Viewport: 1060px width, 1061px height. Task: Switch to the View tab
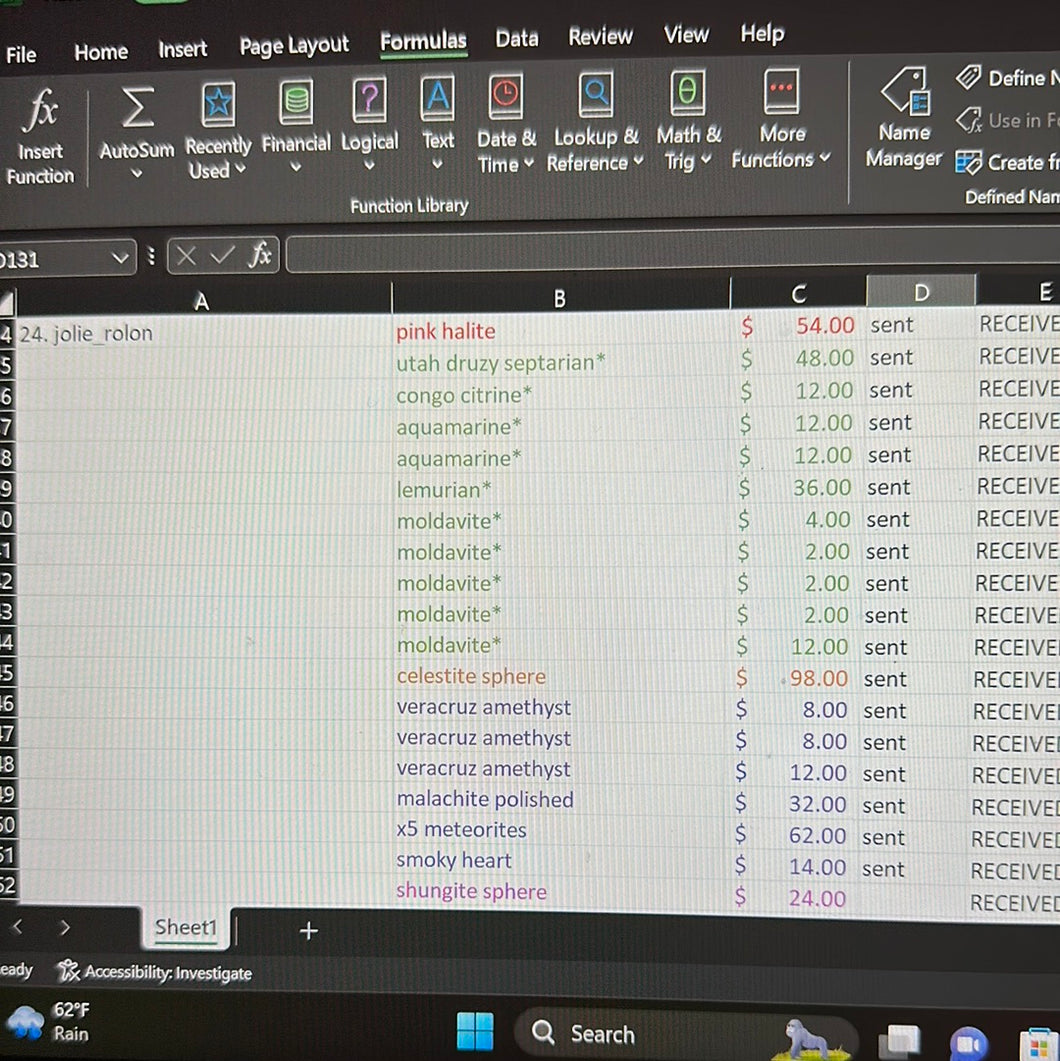pyautogui.click(x=686, y=34)
